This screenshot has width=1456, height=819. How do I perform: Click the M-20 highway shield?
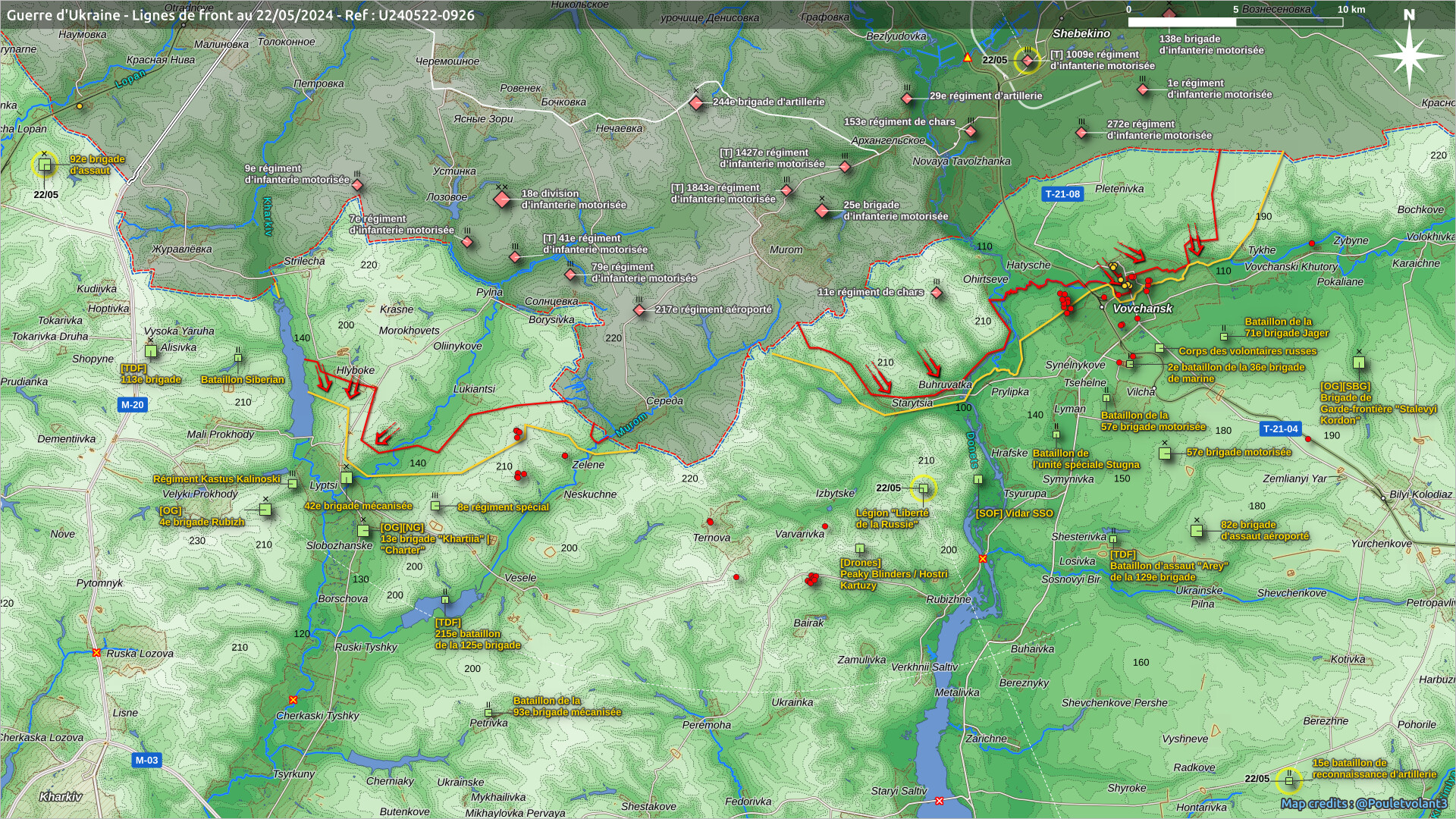pos(132,405)
